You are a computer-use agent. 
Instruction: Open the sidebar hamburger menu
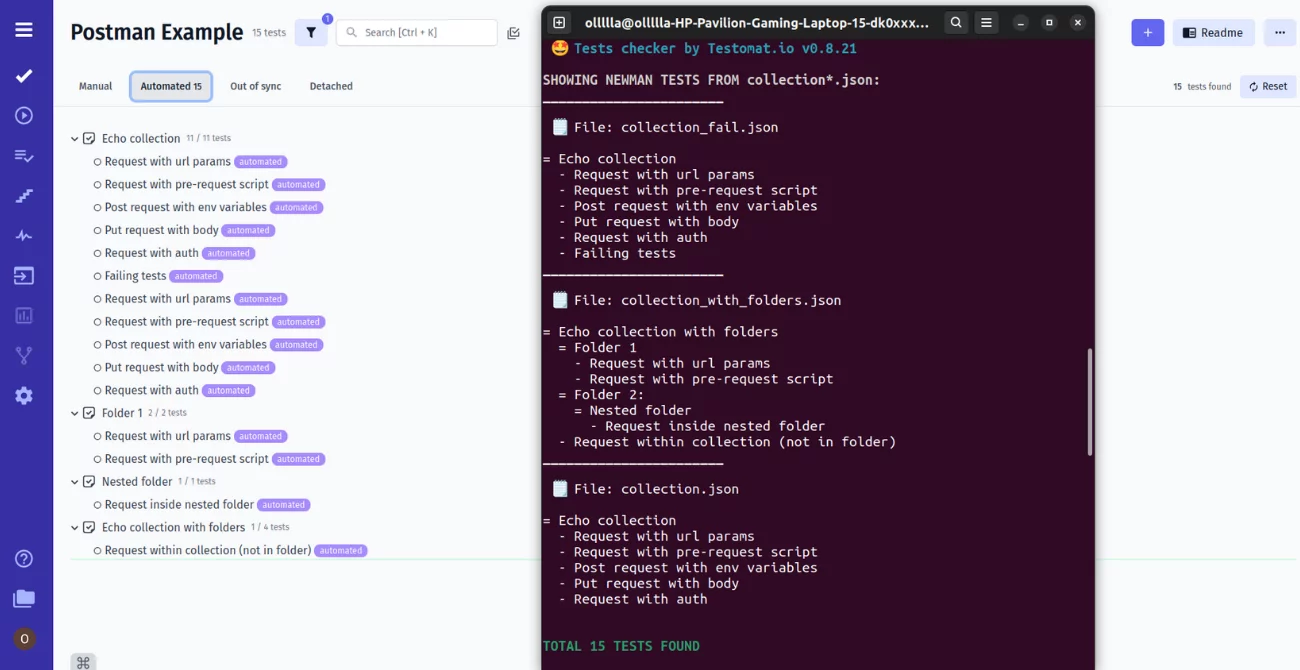coord(25,27)
